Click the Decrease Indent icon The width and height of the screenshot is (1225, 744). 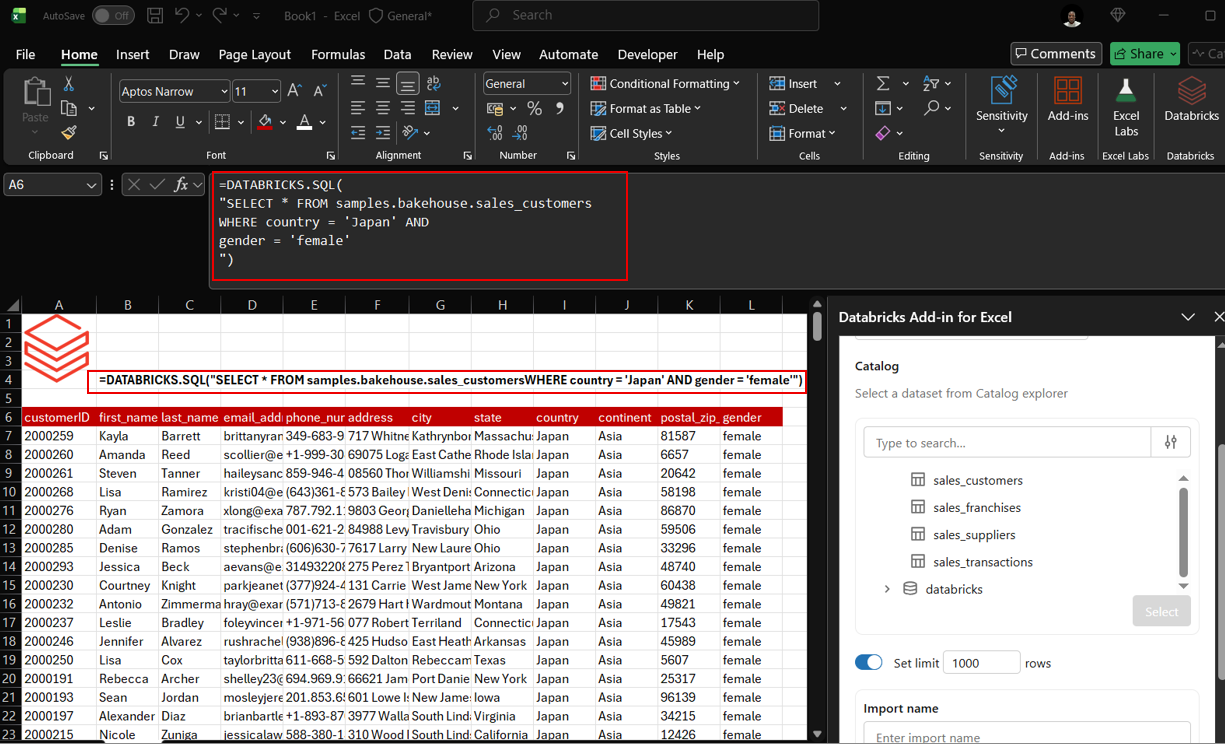click(x=358, y=132)
